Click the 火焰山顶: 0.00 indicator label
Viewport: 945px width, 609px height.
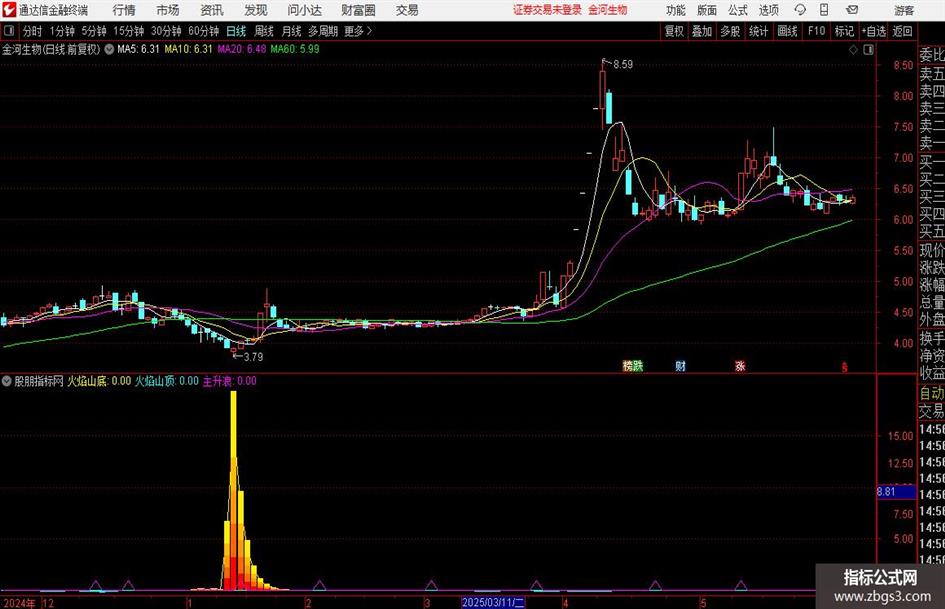(166, 381)
